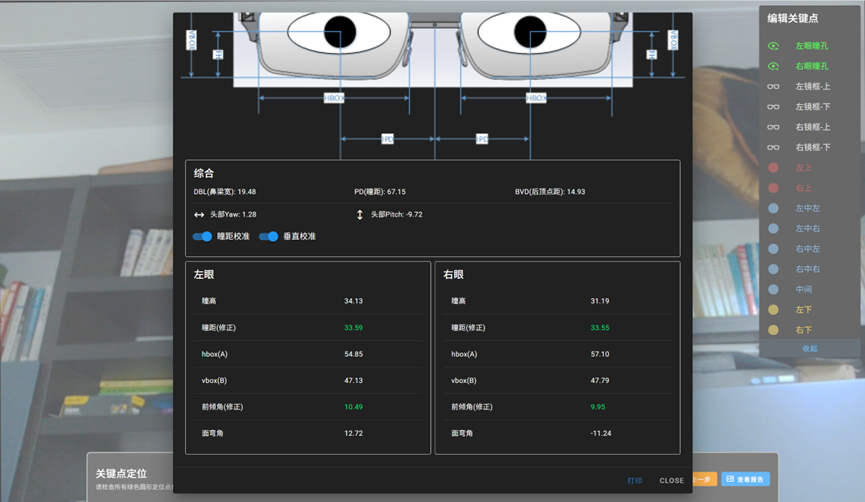Screen dimensions: 865x502
Task: Click the 左眼 section heading
Action: coord(204,275)
